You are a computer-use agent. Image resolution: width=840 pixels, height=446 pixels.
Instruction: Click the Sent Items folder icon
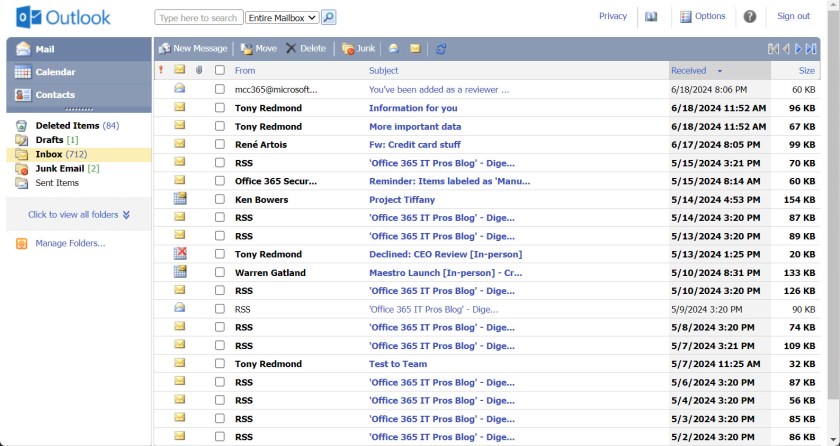(21, 183)
